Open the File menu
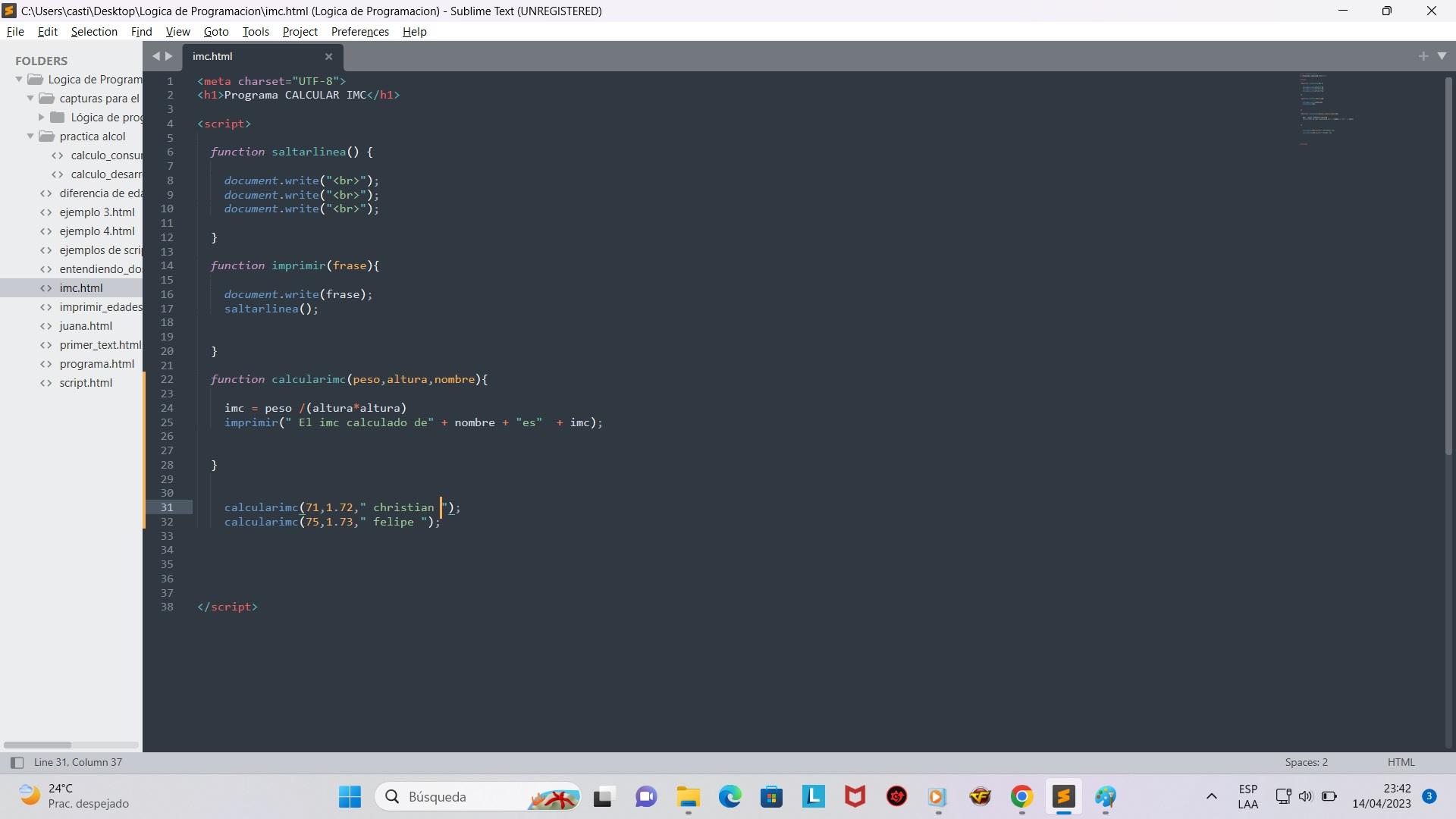 click(x=15, y=32)
